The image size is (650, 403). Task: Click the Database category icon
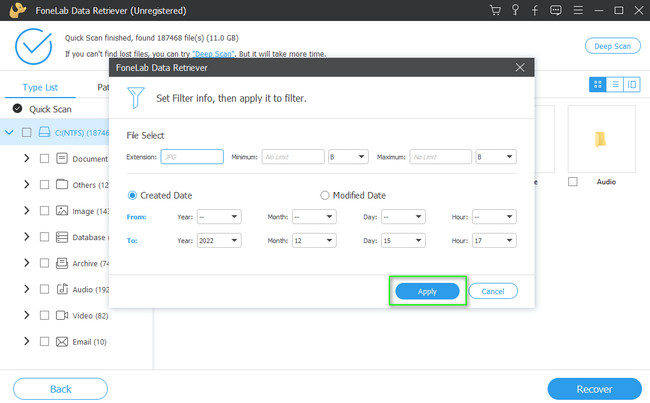[x=62, y=237]
